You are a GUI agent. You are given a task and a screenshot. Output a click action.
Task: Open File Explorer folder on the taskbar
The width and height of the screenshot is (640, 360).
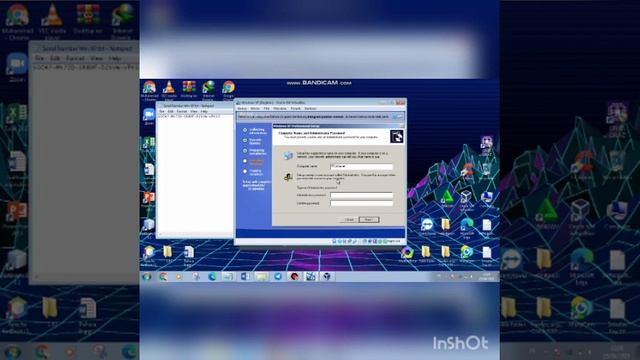(261, 277)
